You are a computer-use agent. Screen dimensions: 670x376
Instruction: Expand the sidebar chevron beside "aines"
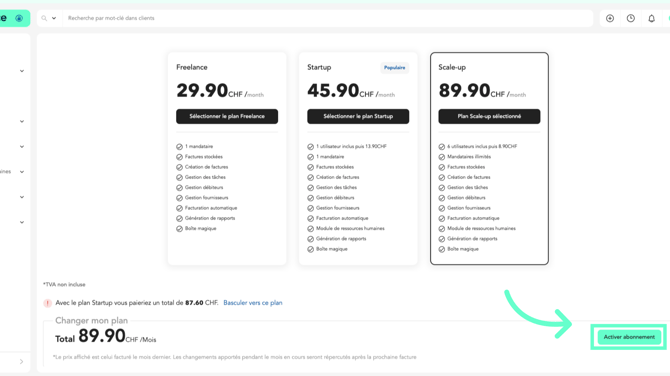(x=22, y=172)
